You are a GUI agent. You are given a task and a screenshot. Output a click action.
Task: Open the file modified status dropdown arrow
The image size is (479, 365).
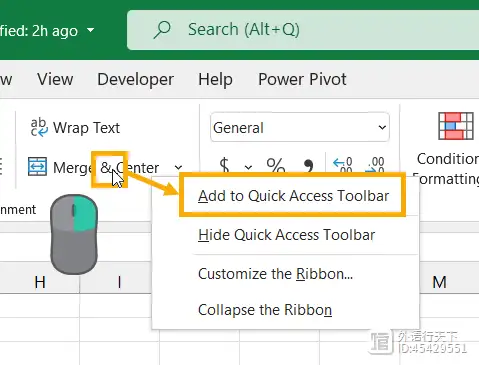coord(90,30)
